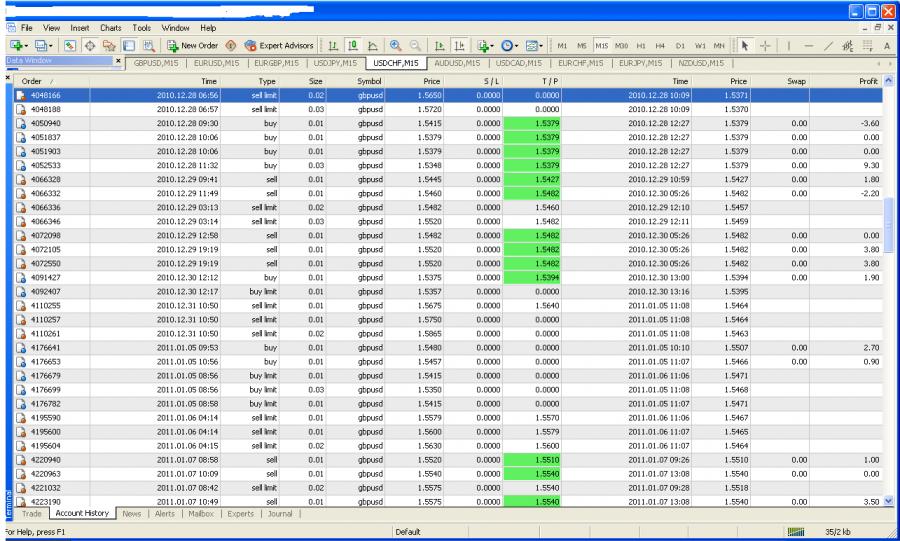Toggle the M15 timeframe button
900x541 pixels.
(x=603, y=46)
